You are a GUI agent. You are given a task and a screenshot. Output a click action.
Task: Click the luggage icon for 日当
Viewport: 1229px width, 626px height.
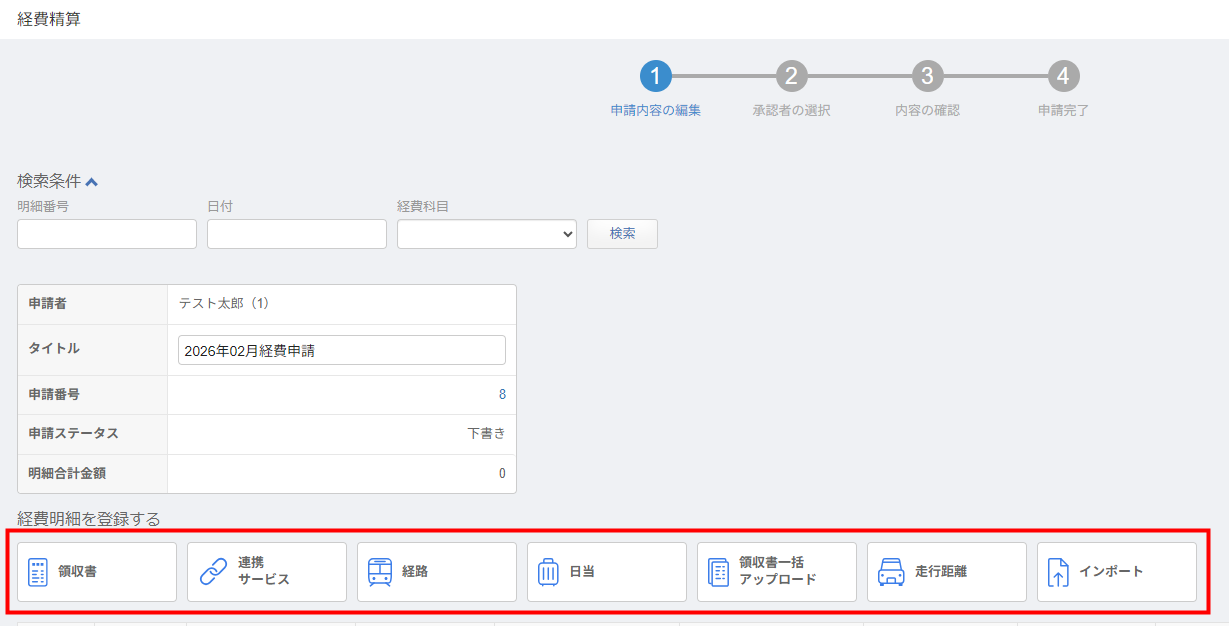[x=548, y=572]
